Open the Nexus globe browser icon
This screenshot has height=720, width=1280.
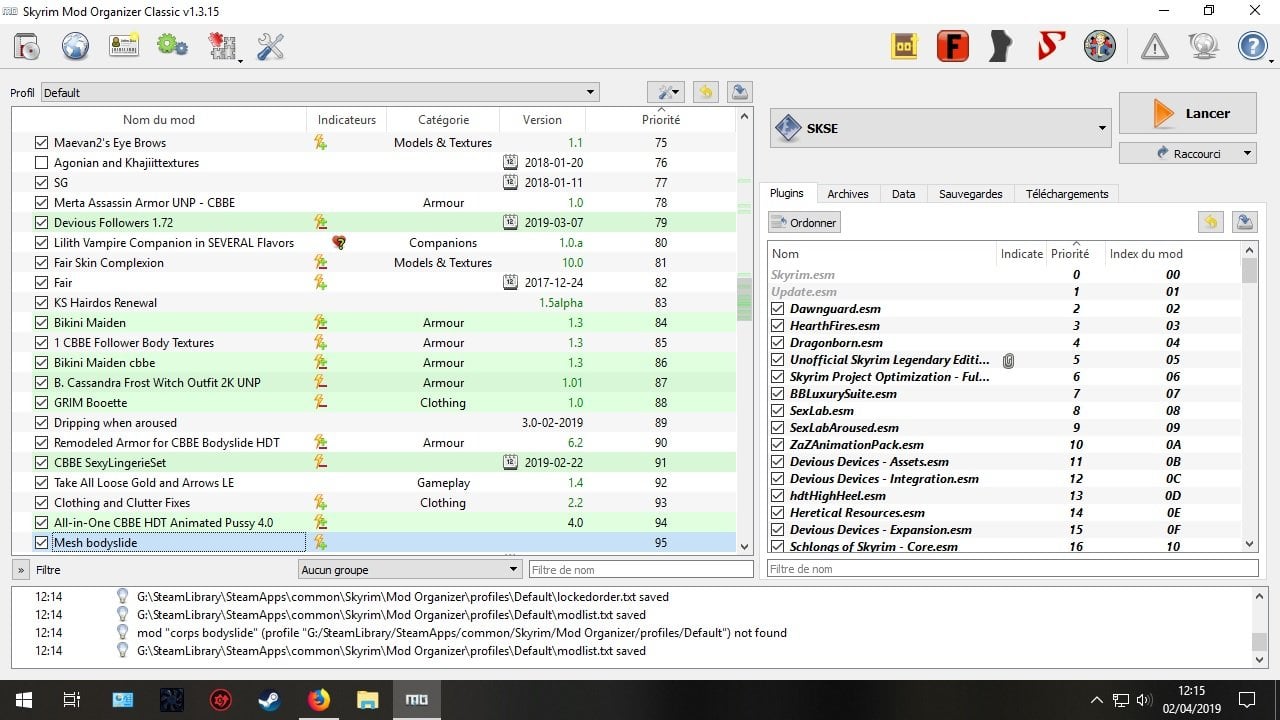[75, 46]
